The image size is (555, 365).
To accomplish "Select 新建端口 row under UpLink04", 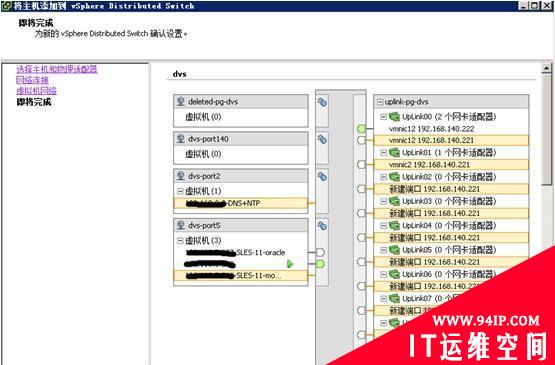I will [451, 238].
